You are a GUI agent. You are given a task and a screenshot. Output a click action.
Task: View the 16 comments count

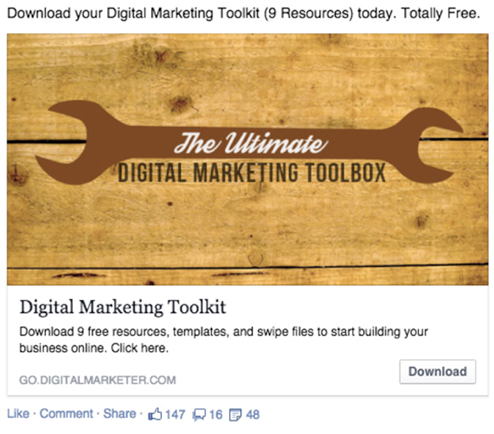[x=216, y=415]
